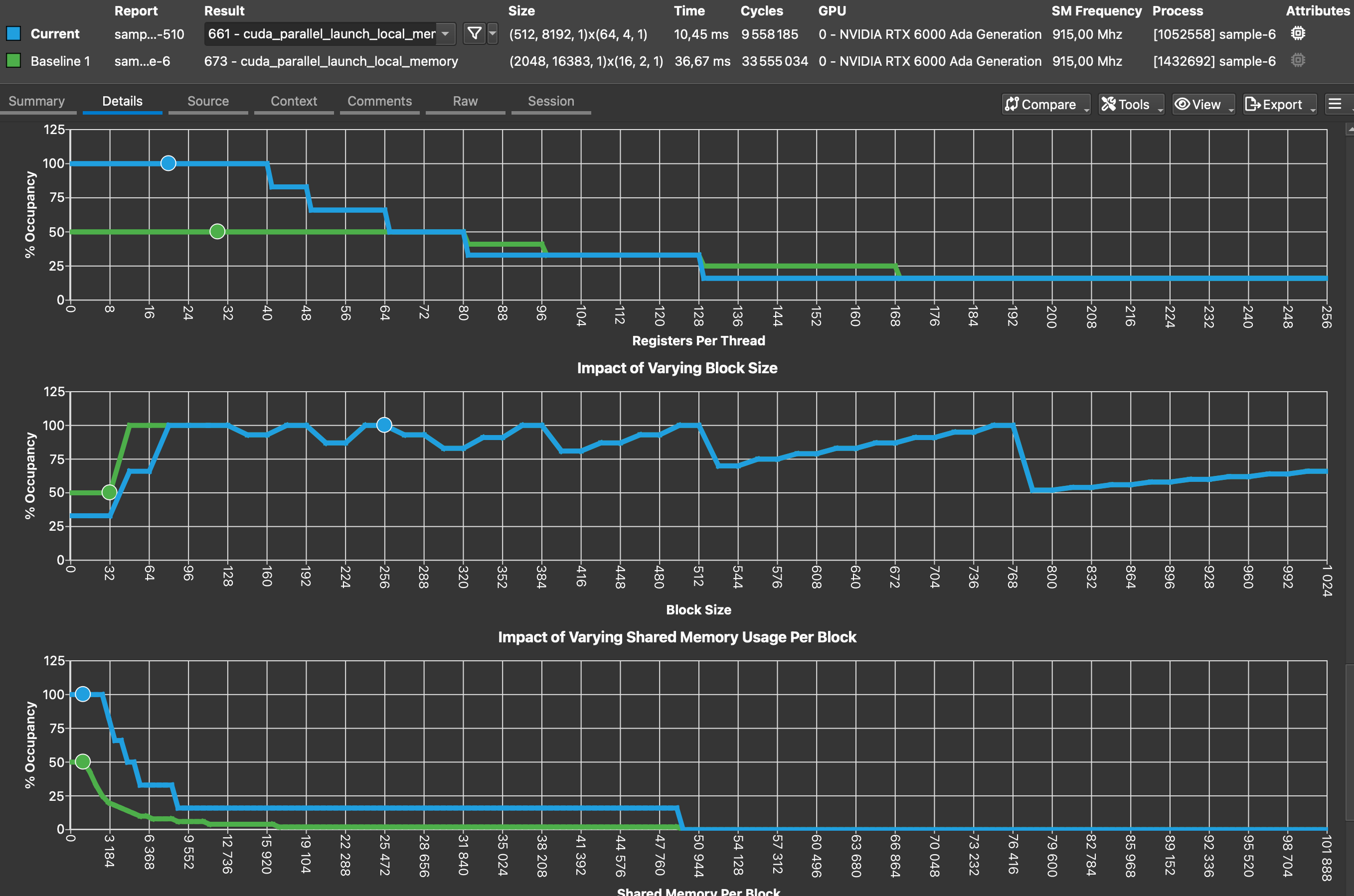Screen dimensions: 1354x896
Task: Switch to the Summary tab
Action: tap(36, 101)
